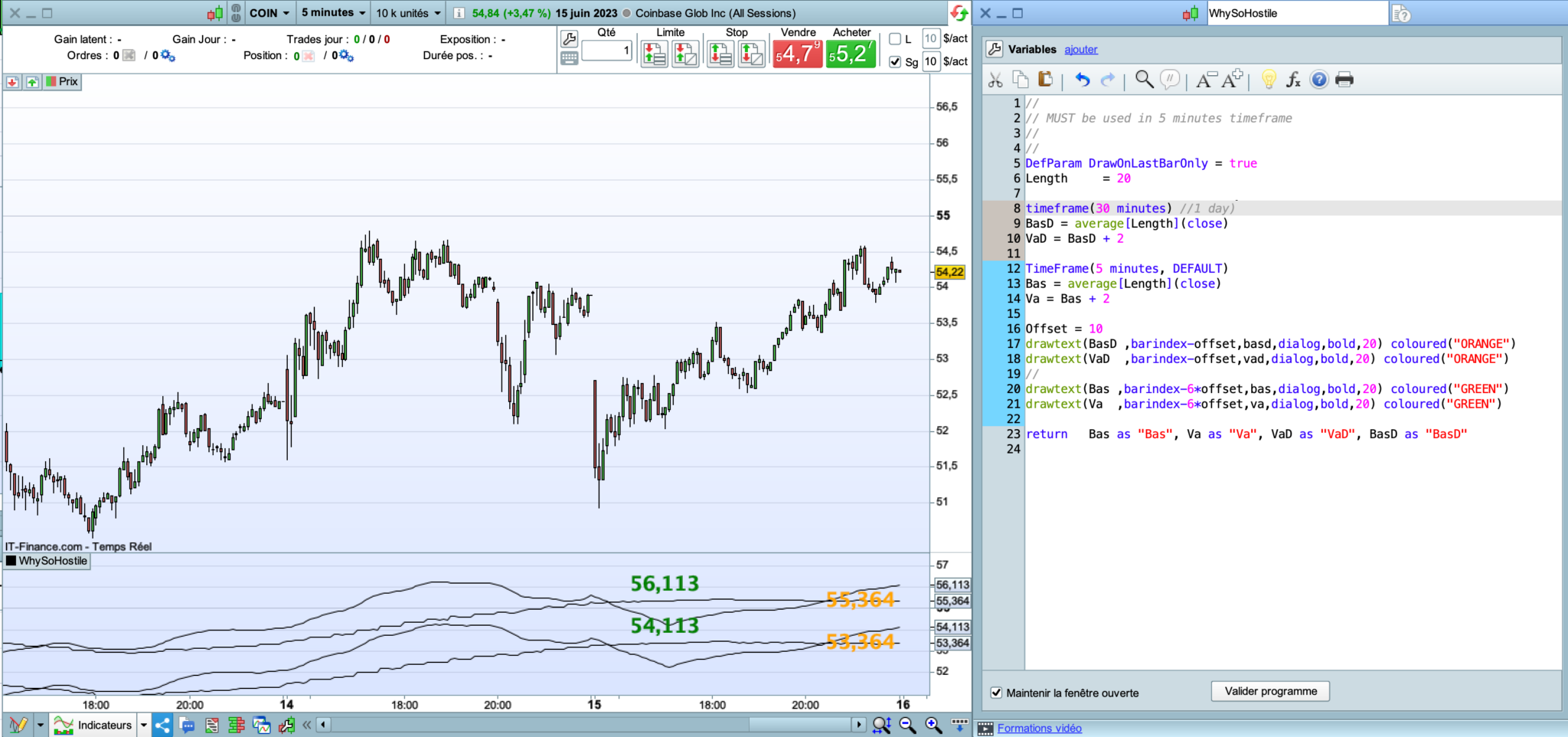Open the COIN ticker dropdown

(269, 13)
